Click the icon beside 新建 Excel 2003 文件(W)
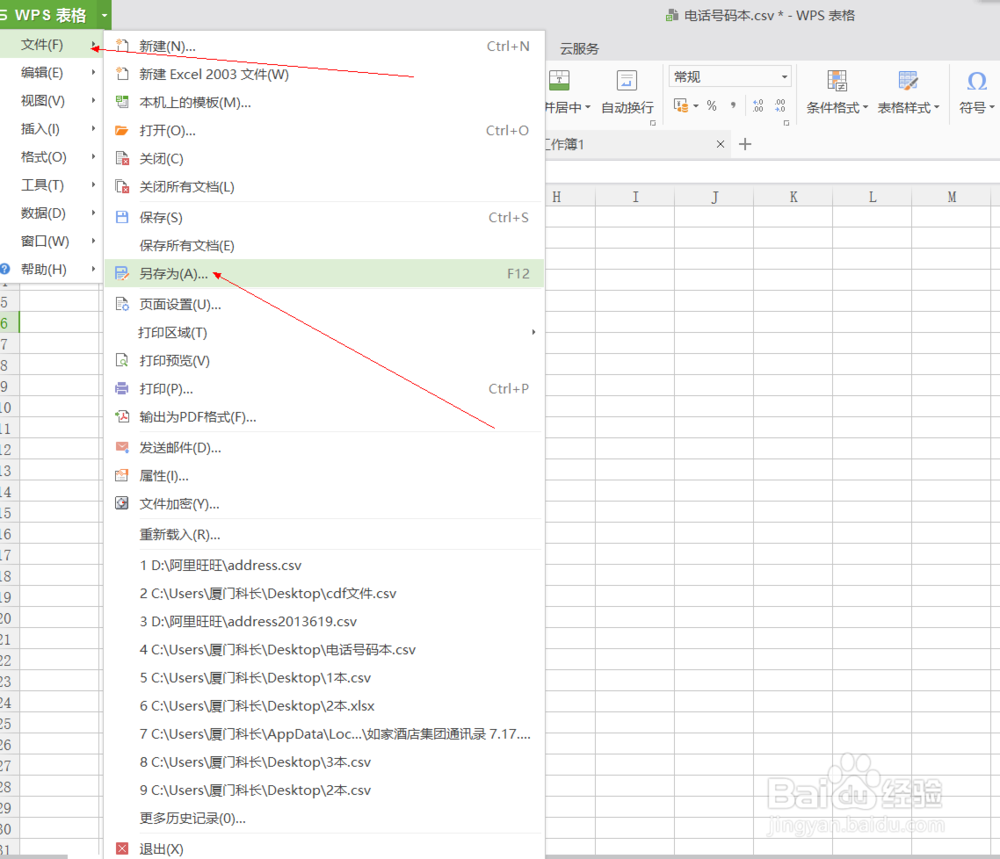Viewport: 1000px width, 859px height. pyautogui.click(x=122, y=74)
